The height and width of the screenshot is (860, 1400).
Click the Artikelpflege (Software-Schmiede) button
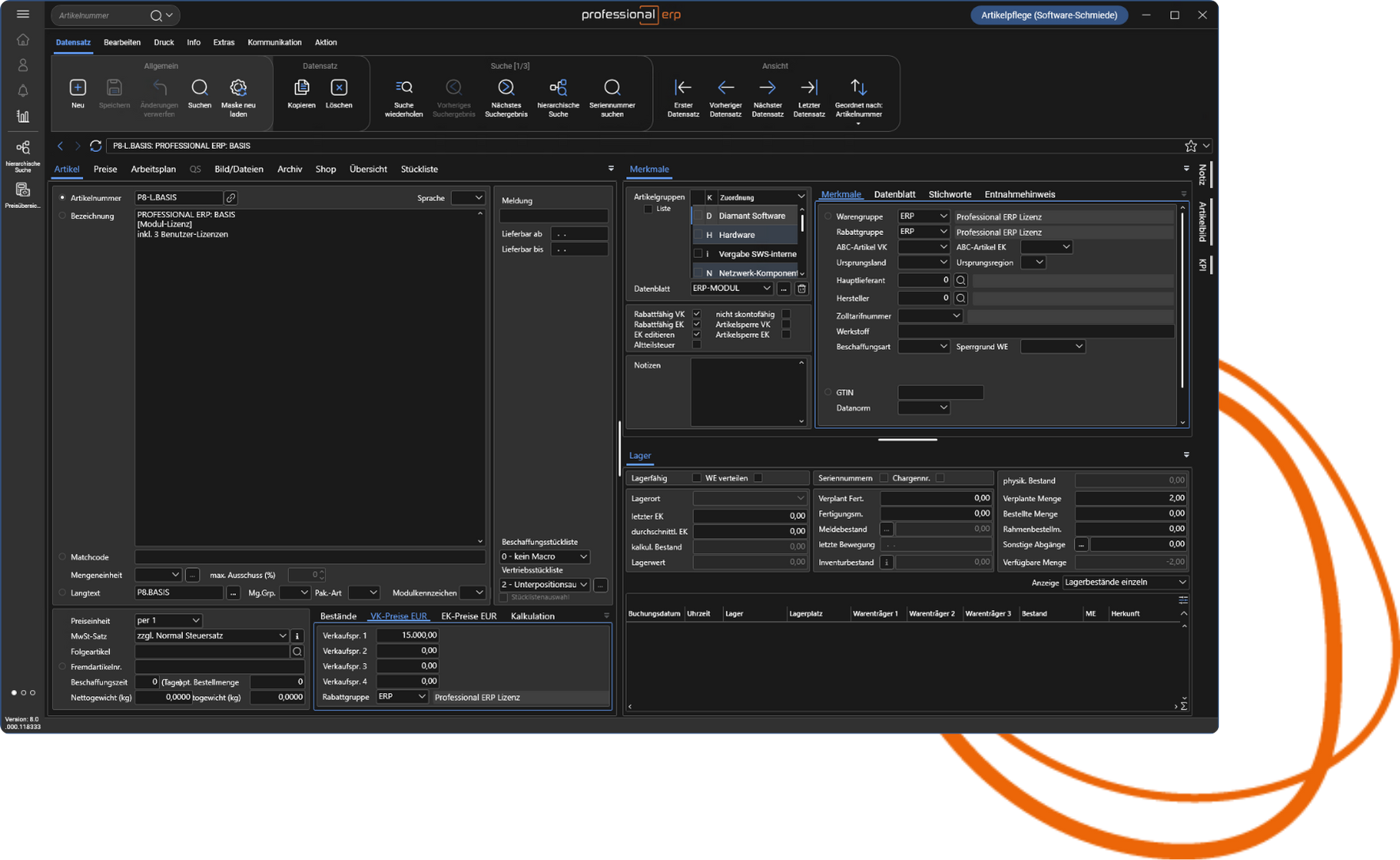click(x=1049, y=15)
